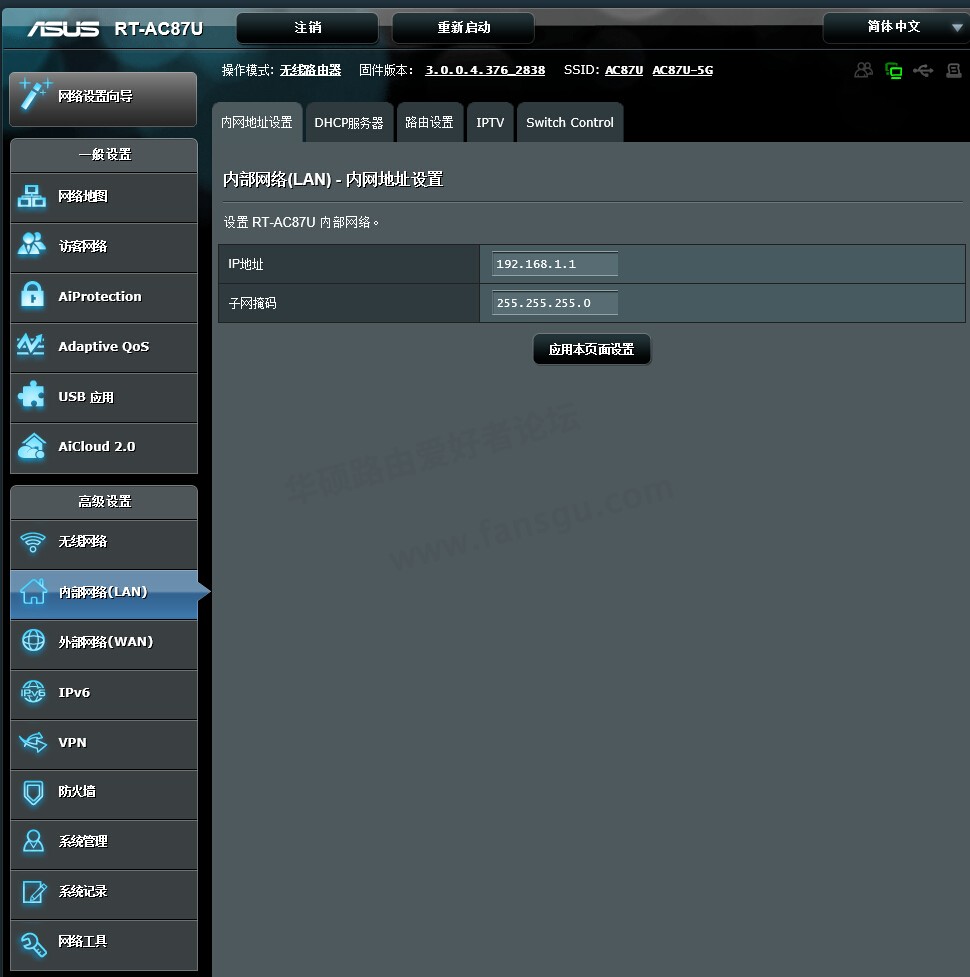Click the IP地址 field showing 192.168.1.1

554,264
